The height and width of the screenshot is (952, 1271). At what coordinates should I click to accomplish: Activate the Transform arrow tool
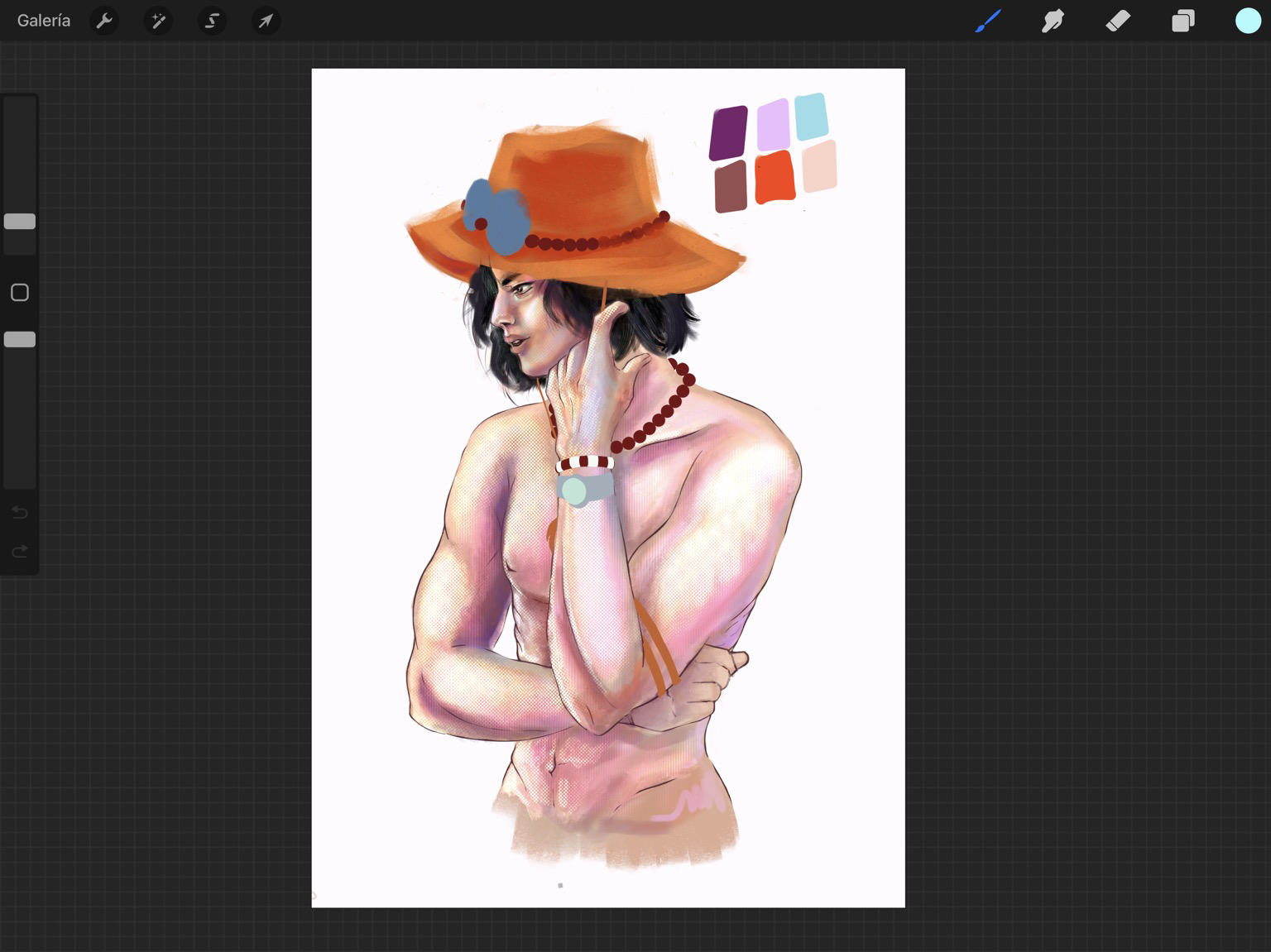[266, 21]
